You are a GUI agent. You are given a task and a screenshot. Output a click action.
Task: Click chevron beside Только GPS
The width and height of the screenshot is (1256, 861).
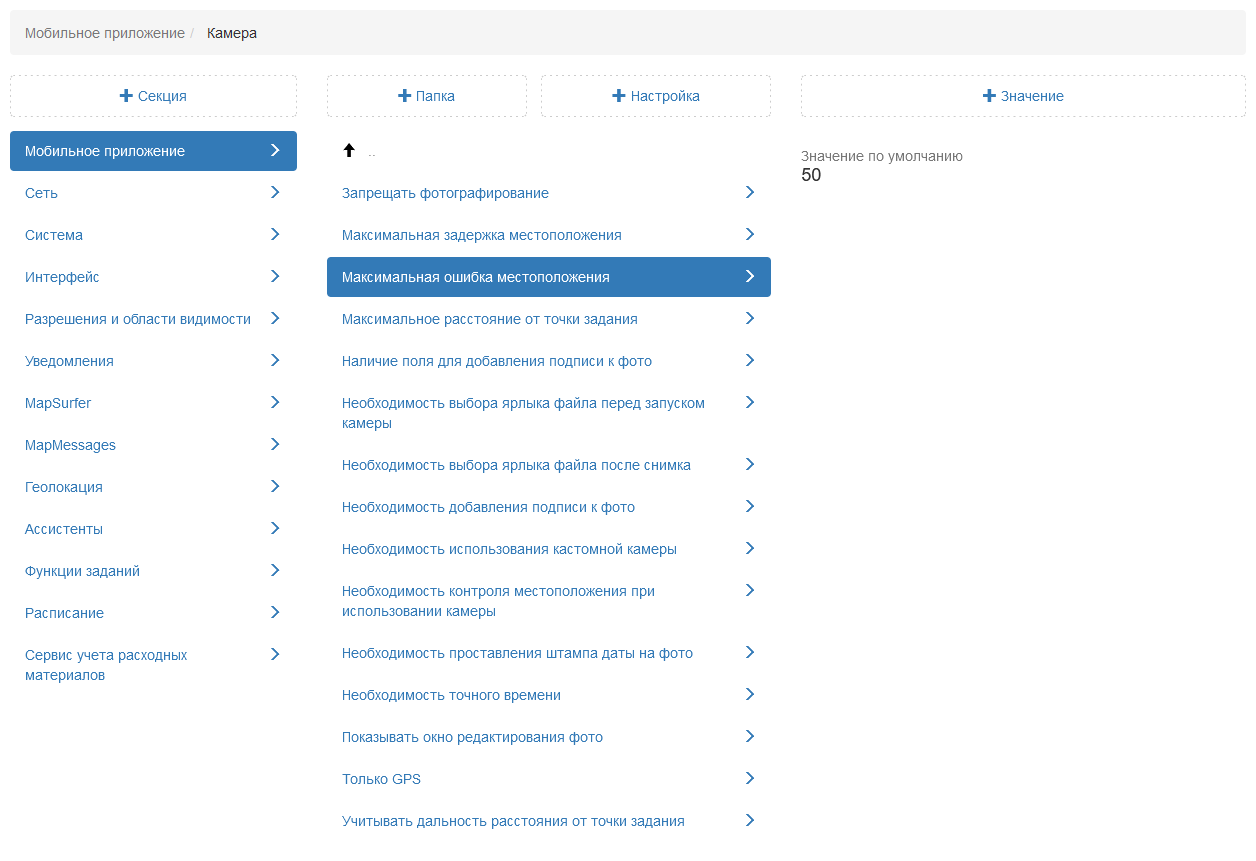[750, 778]
